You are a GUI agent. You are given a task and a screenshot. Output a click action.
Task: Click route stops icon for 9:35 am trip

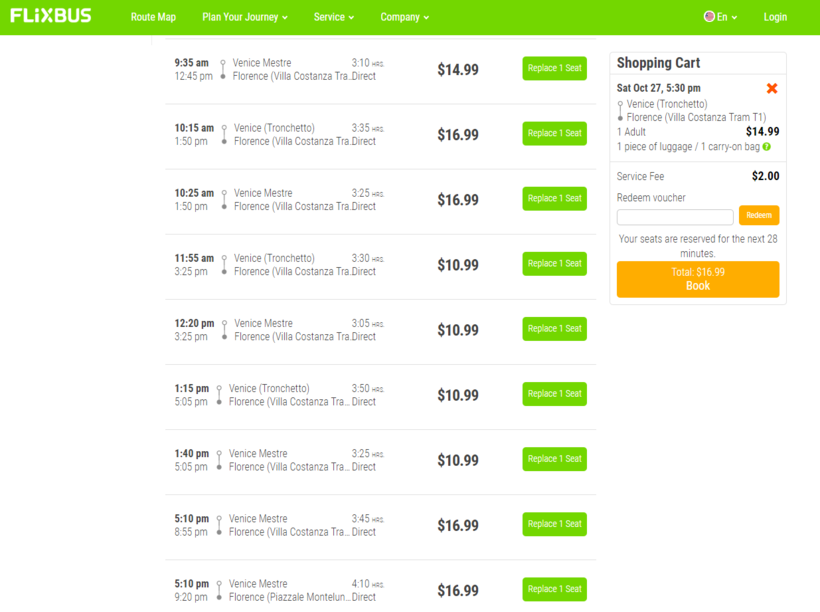pos(223,69)
